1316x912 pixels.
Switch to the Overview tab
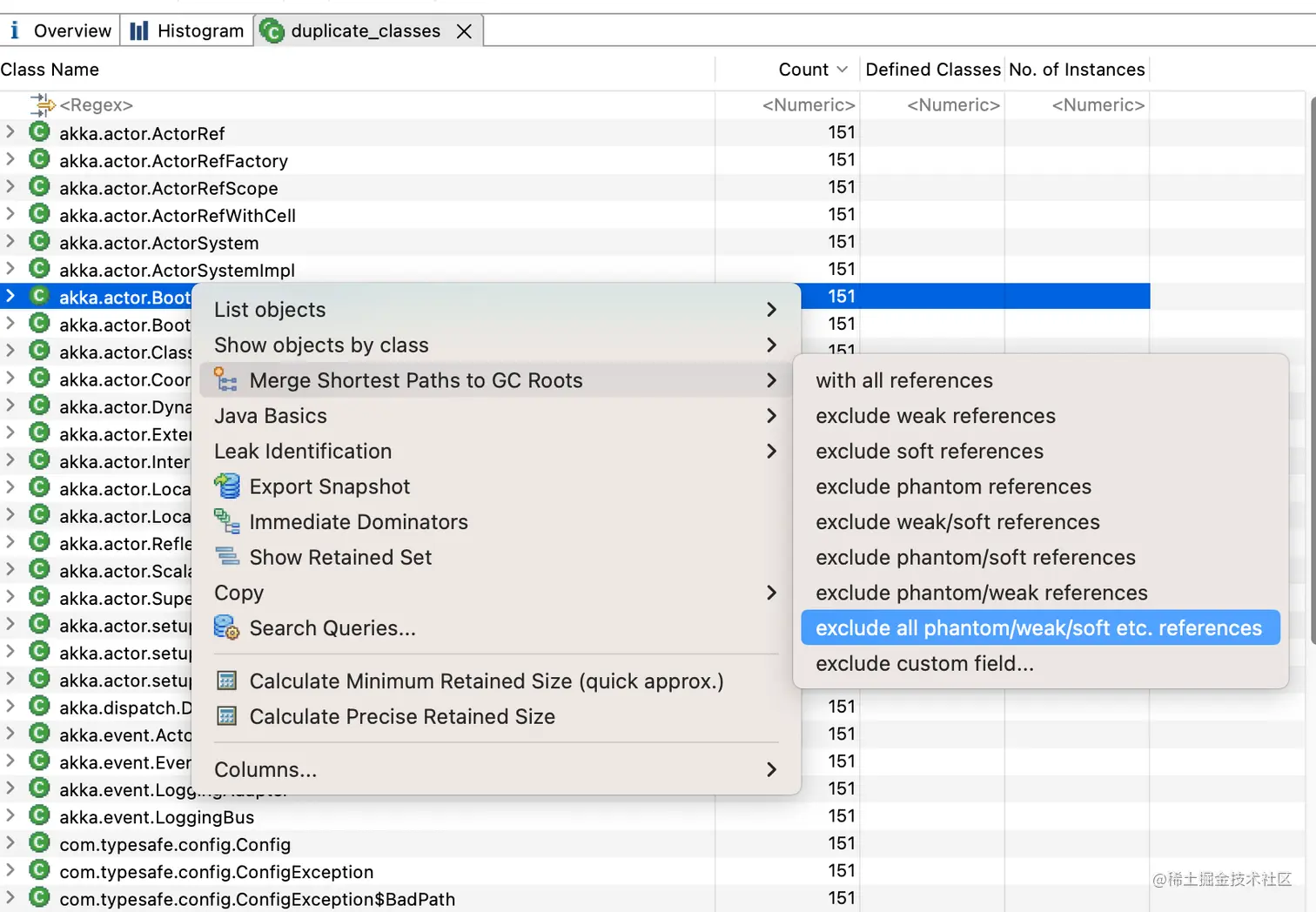pyautogui.click(x=61, y=31)
